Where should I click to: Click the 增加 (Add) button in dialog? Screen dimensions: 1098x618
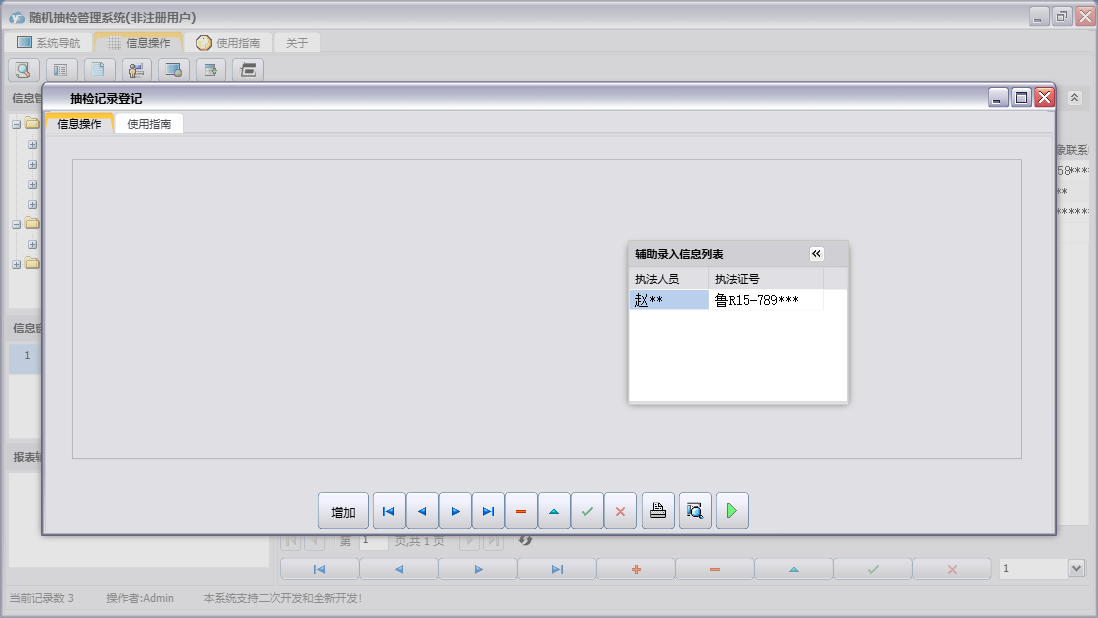[x=343, y=511]
